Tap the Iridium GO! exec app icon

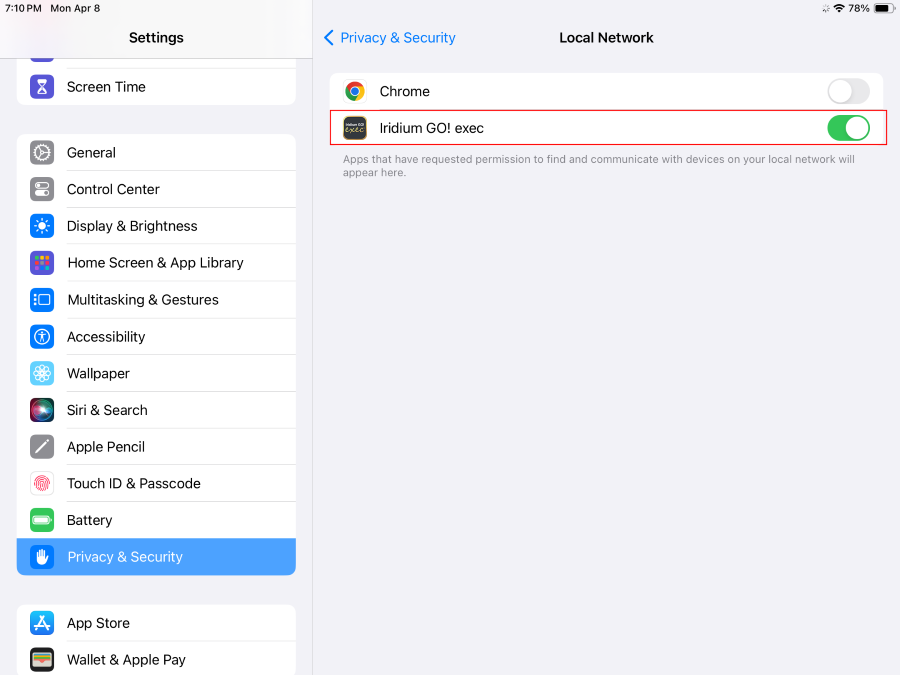coord(355,128)
